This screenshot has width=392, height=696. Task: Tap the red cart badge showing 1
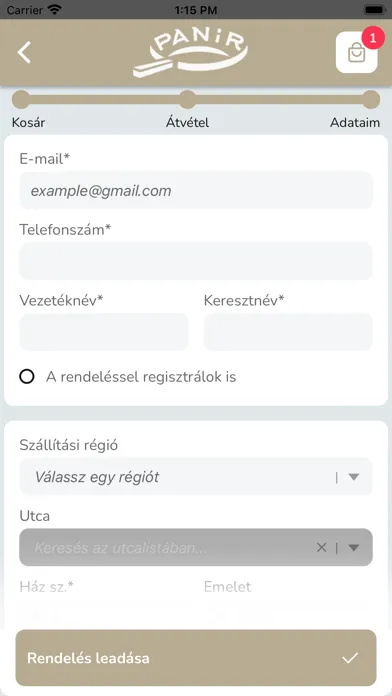(373, 38)
